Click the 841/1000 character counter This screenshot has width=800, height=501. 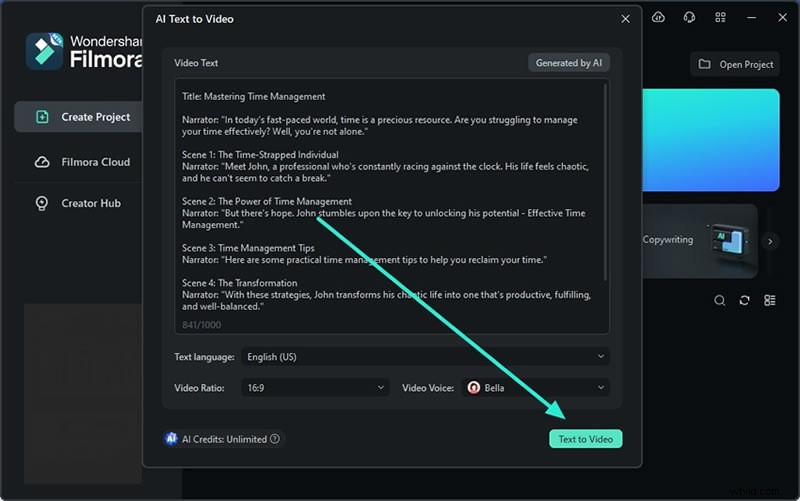(202, 324)
